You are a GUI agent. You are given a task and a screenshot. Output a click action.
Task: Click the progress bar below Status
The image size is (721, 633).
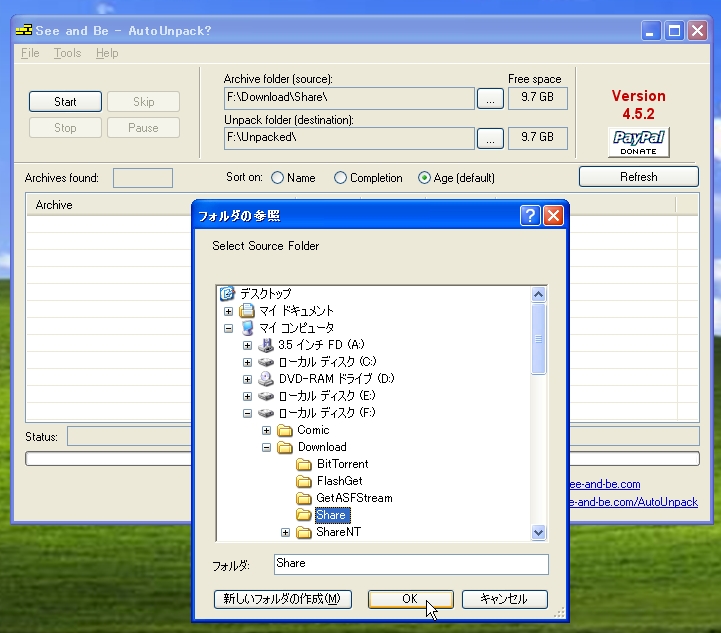tap(362, 458)
